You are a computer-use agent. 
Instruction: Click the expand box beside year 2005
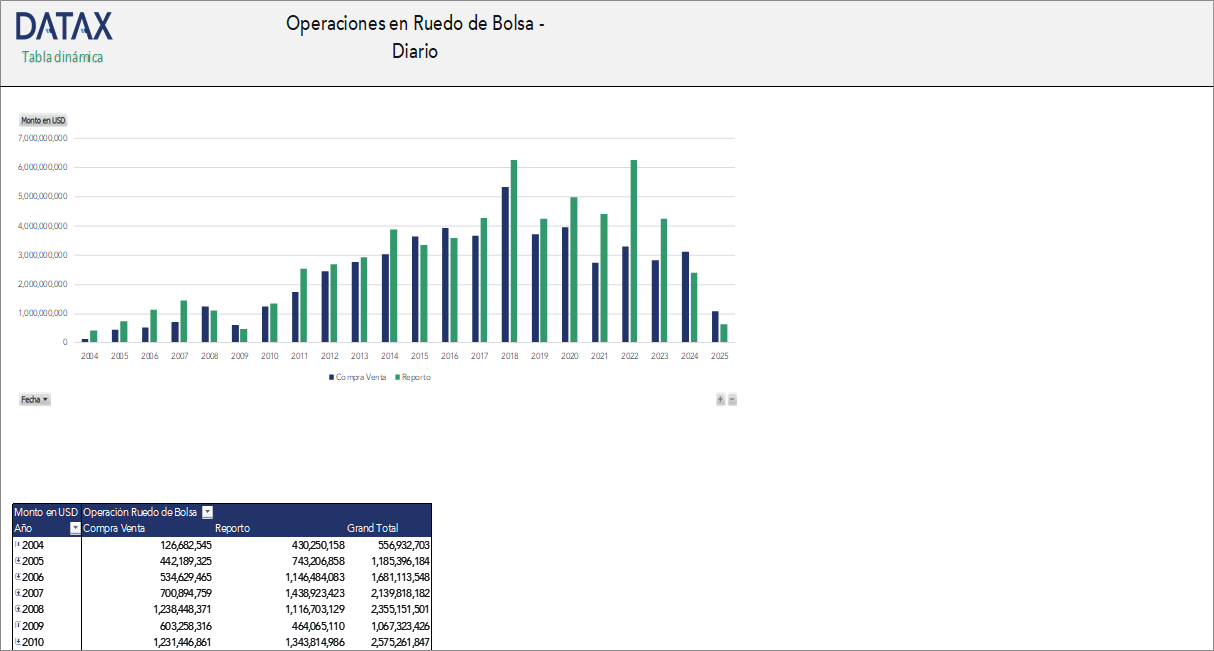18,561
